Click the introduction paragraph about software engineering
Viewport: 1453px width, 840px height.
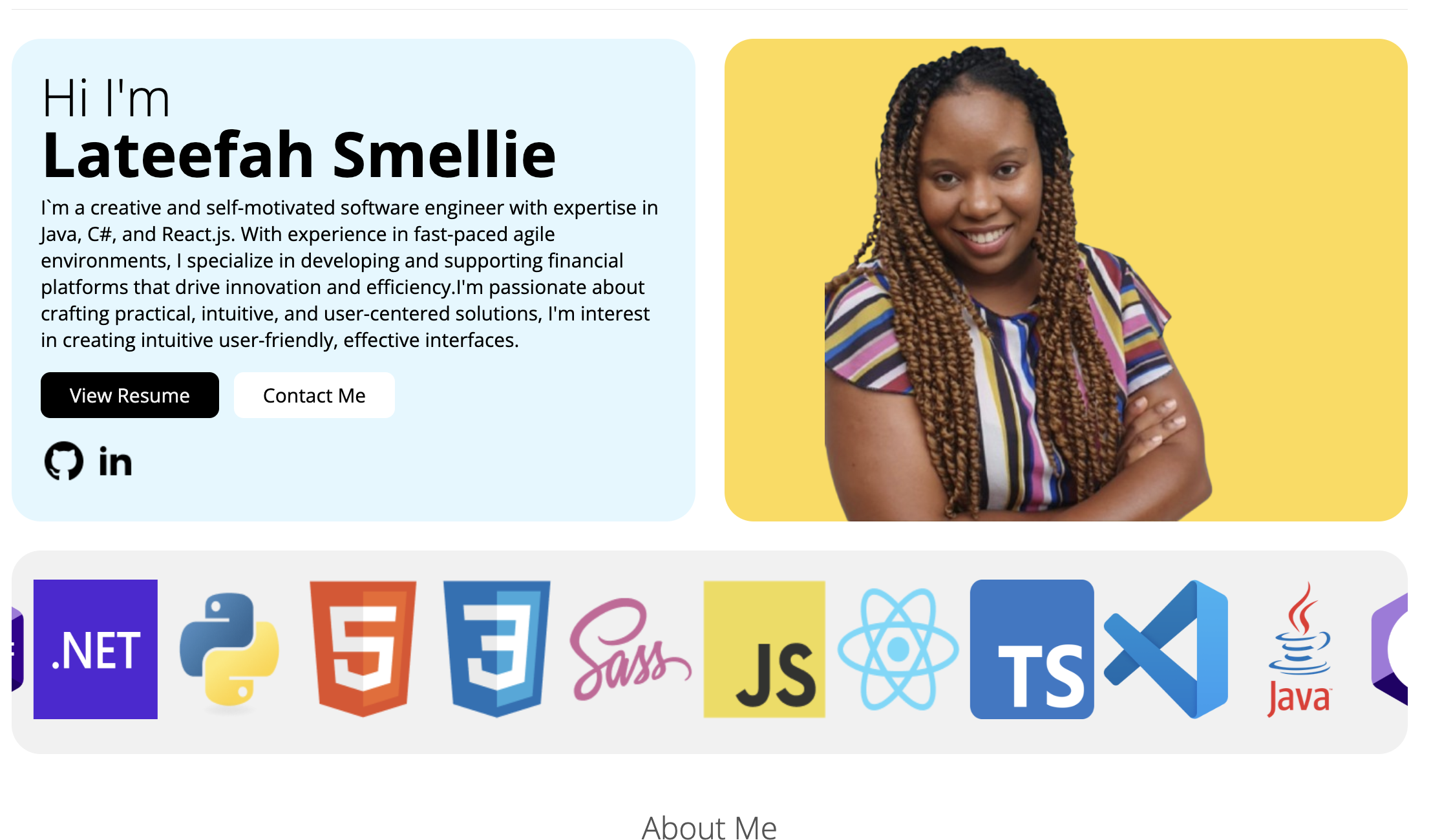[x=350, y=274]
